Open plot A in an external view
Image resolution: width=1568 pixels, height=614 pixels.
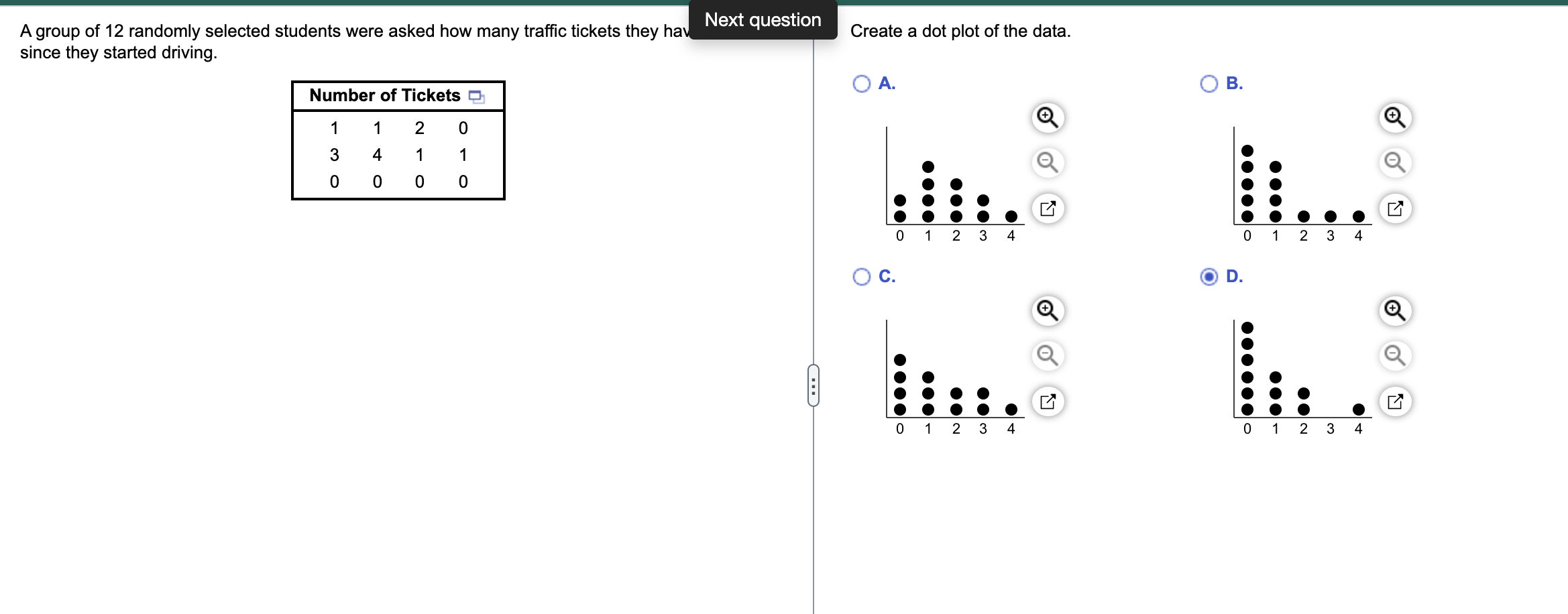(x=1047, y=208)
